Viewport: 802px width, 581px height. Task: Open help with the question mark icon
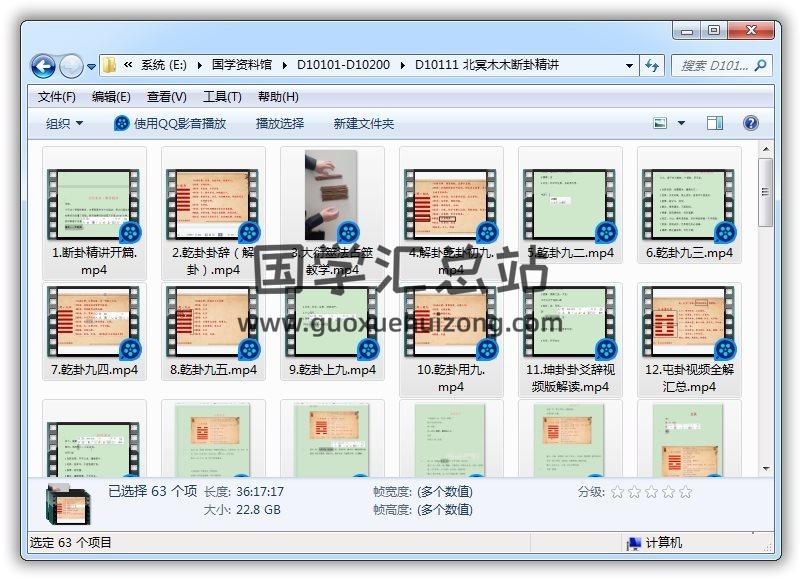[x=750, y=123]
